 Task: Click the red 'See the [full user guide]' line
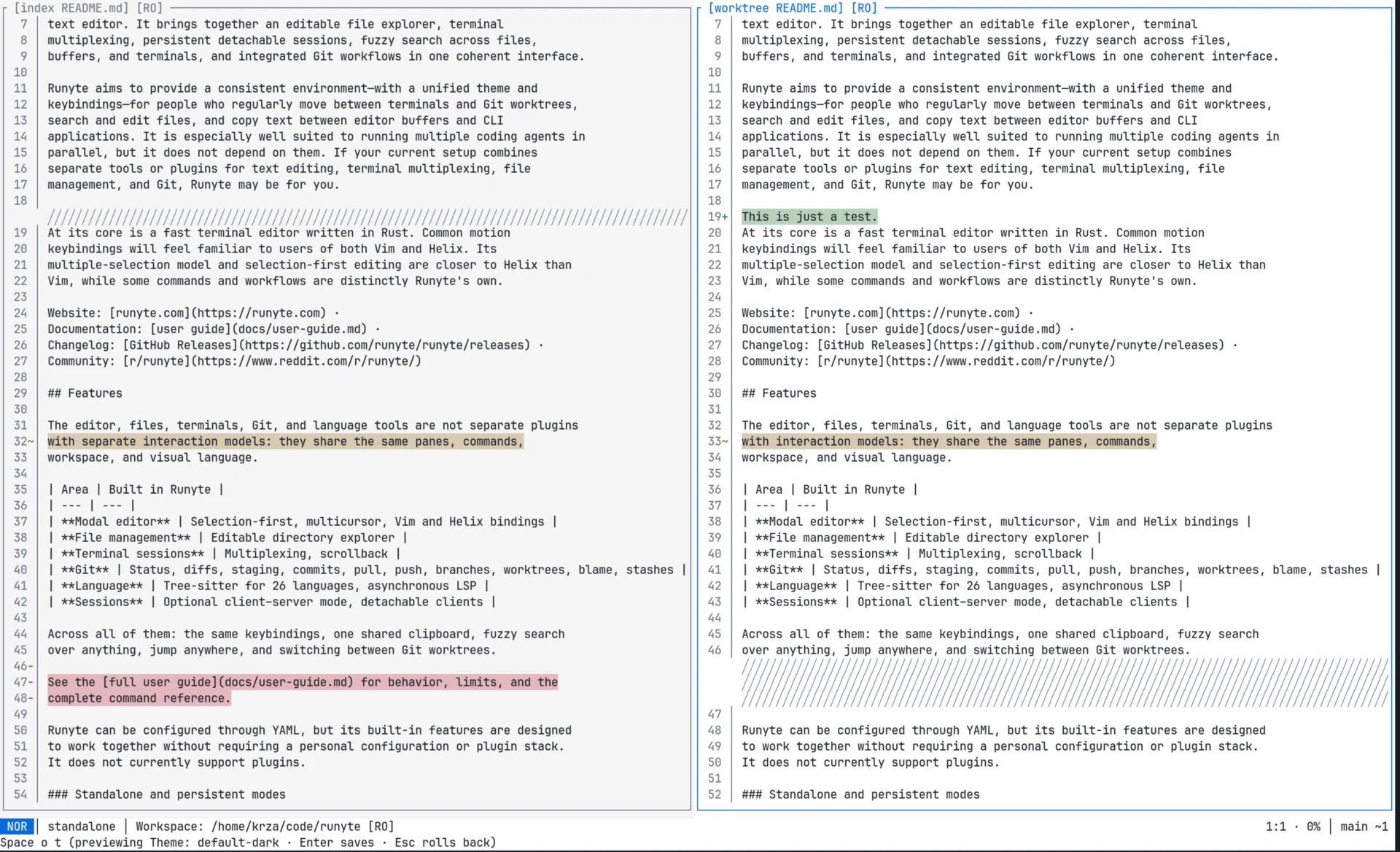pyautogui.click(x=303, y=682)
